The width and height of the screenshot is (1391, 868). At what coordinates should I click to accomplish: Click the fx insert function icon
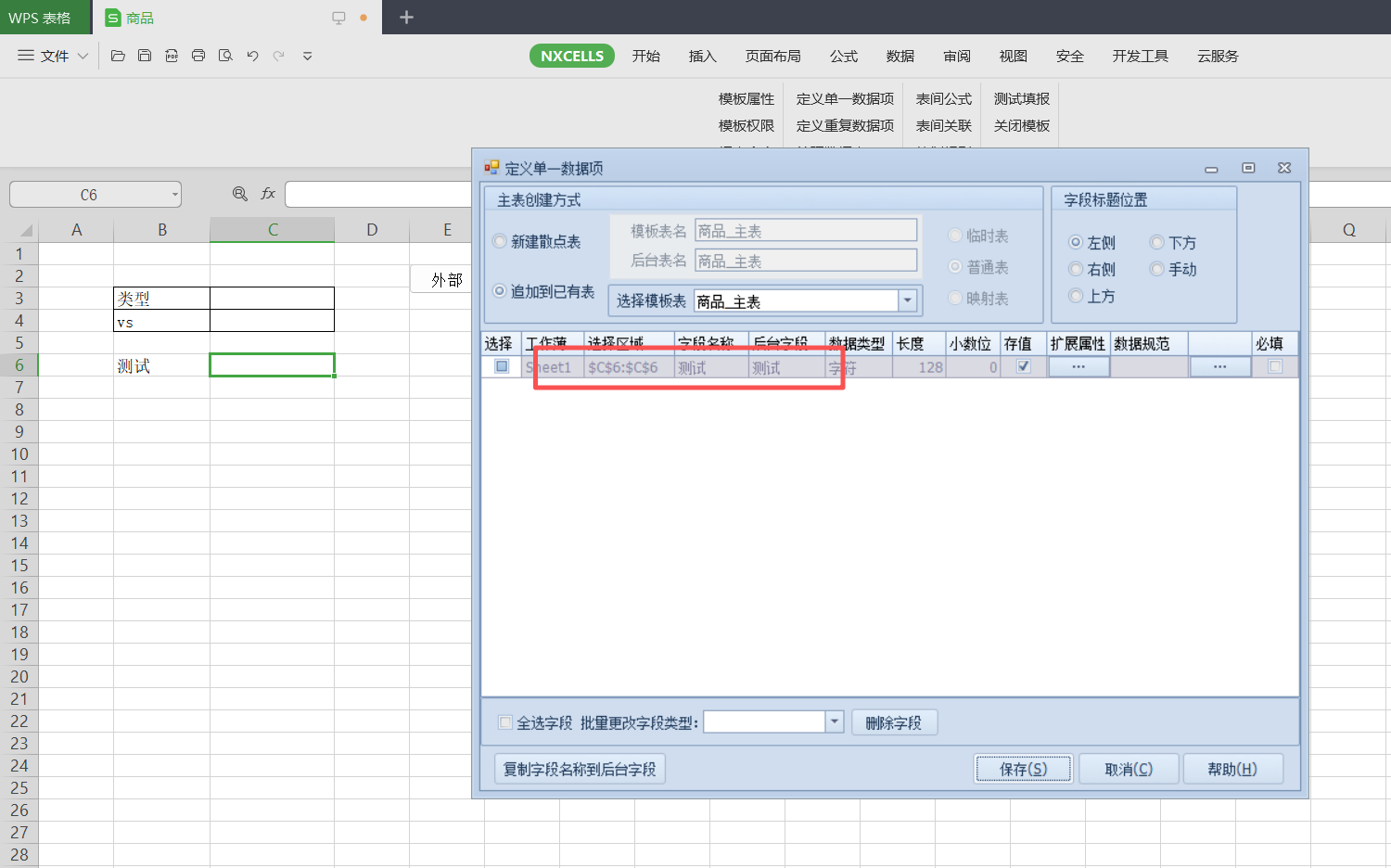(268, 194)
